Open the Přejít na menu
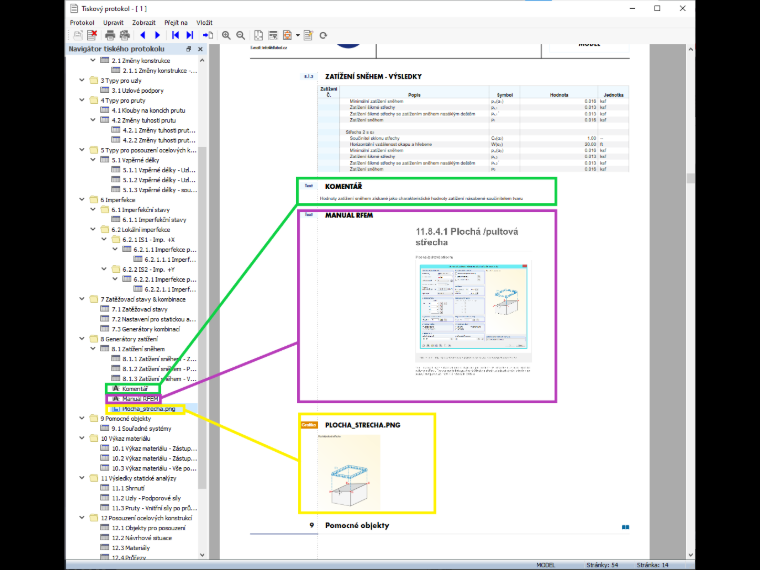This screenshot has height=570, width=760. (x=175, y=22)
